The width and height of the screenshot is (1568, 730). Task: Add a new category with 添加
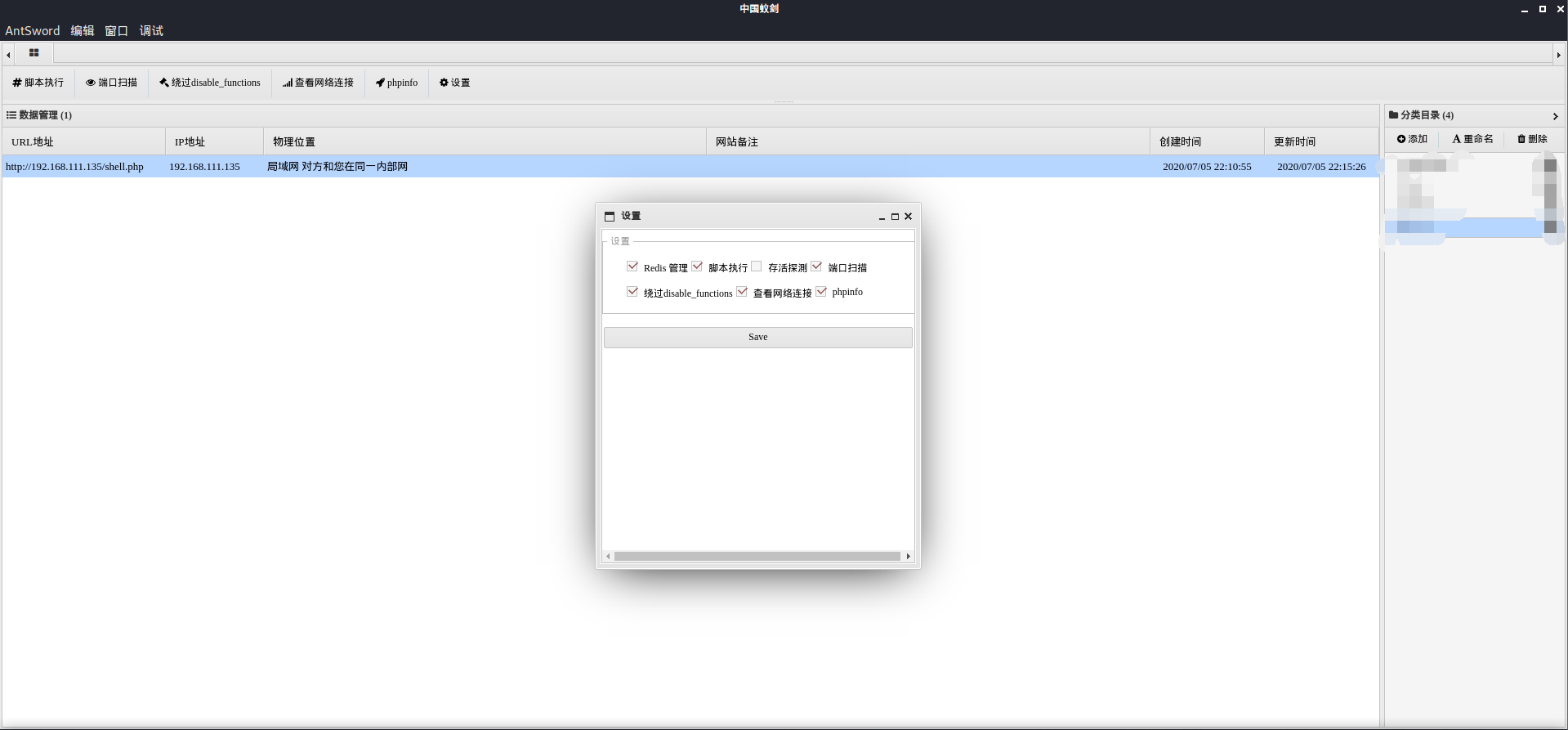[1412, 139]
